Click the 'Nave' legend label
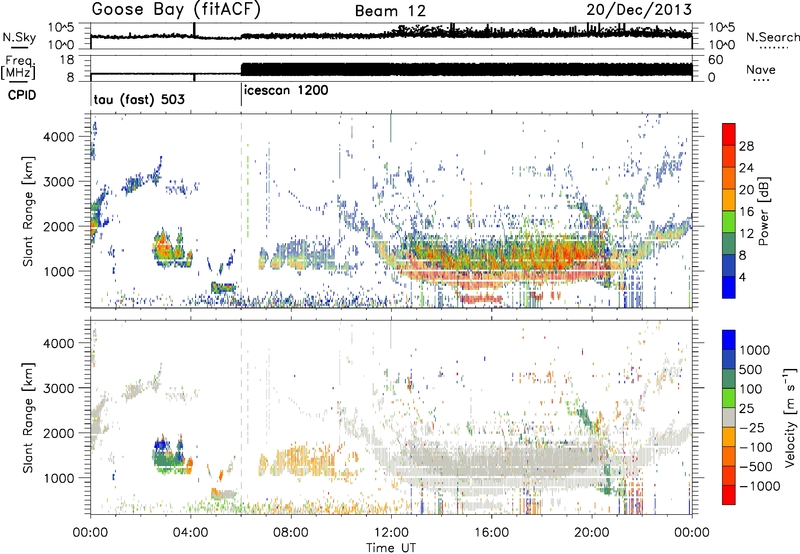The image size is (800, 554). tap(761, 70)
